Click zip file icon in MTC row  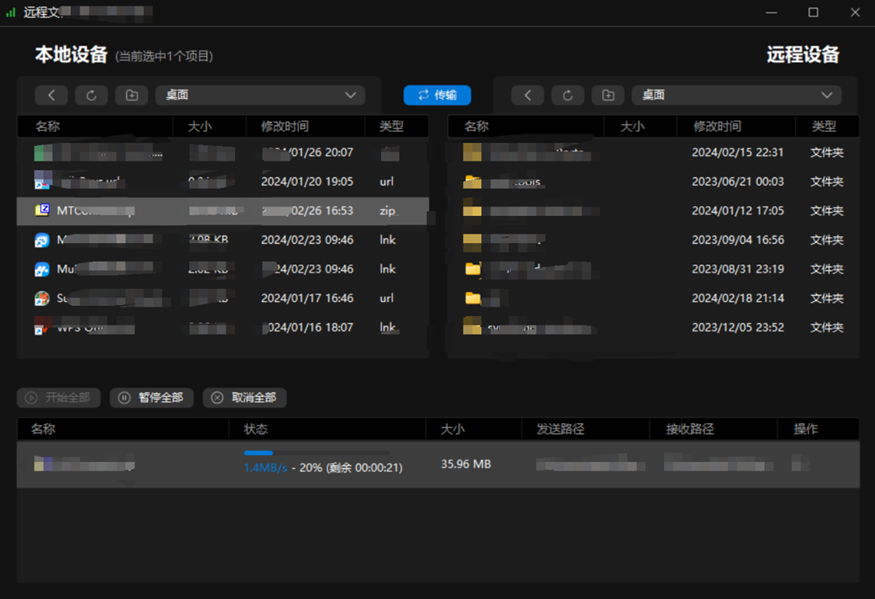pos(42,210)
